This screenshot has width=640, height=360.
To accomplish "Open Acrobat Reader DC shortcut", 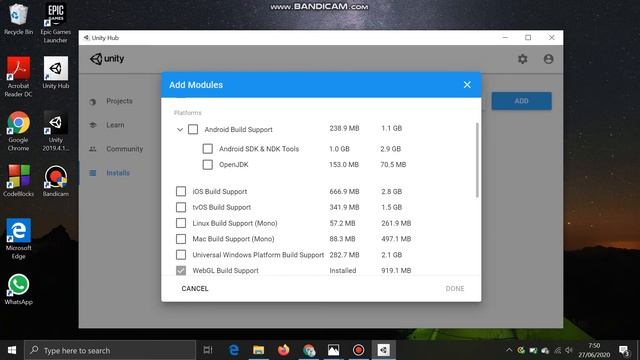I will [x=18, y=77].
